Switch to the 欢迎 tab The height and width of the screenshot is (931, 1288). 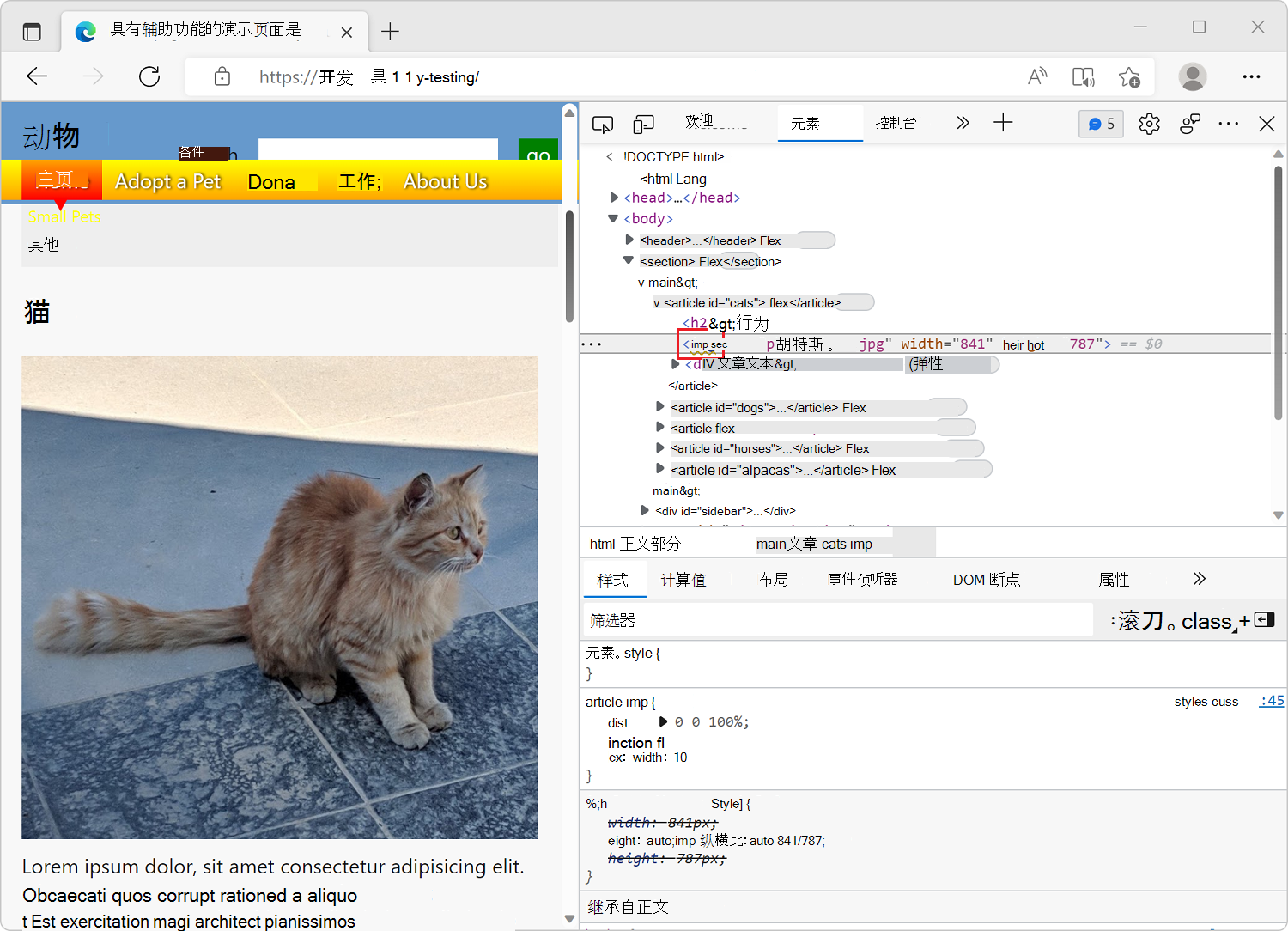715,123
